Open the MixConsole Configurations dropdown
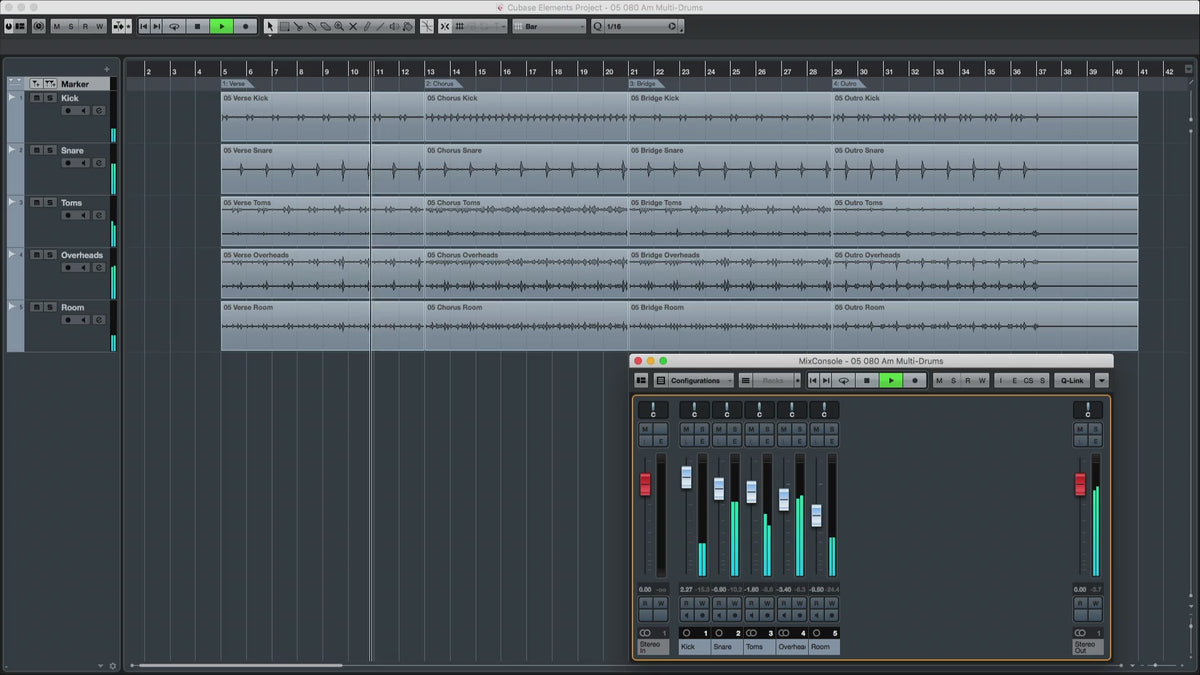 (x=700, y=380)
